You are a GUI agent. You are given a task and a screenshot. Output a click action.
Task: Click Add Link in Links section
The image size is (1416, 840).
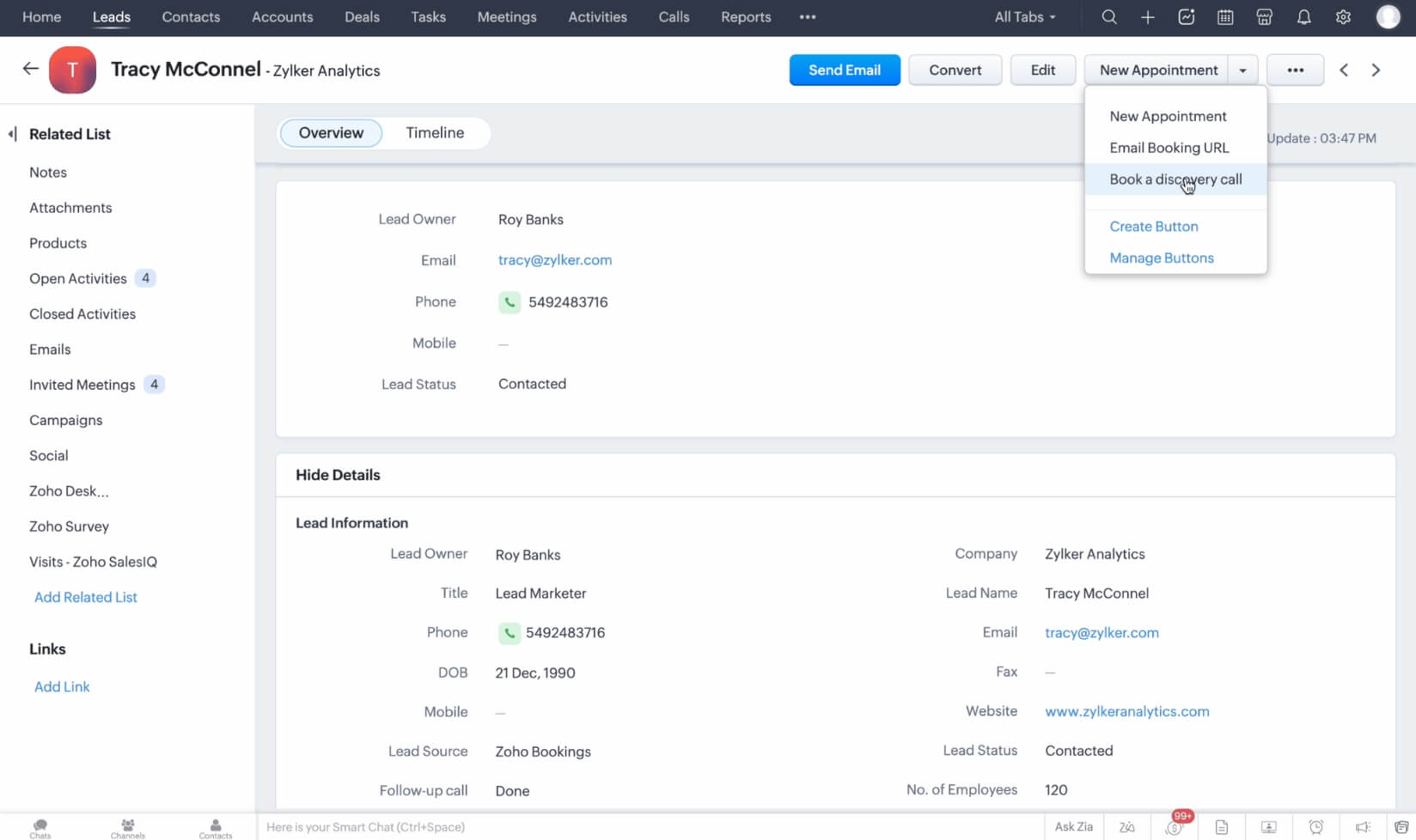tap(62, 687)
